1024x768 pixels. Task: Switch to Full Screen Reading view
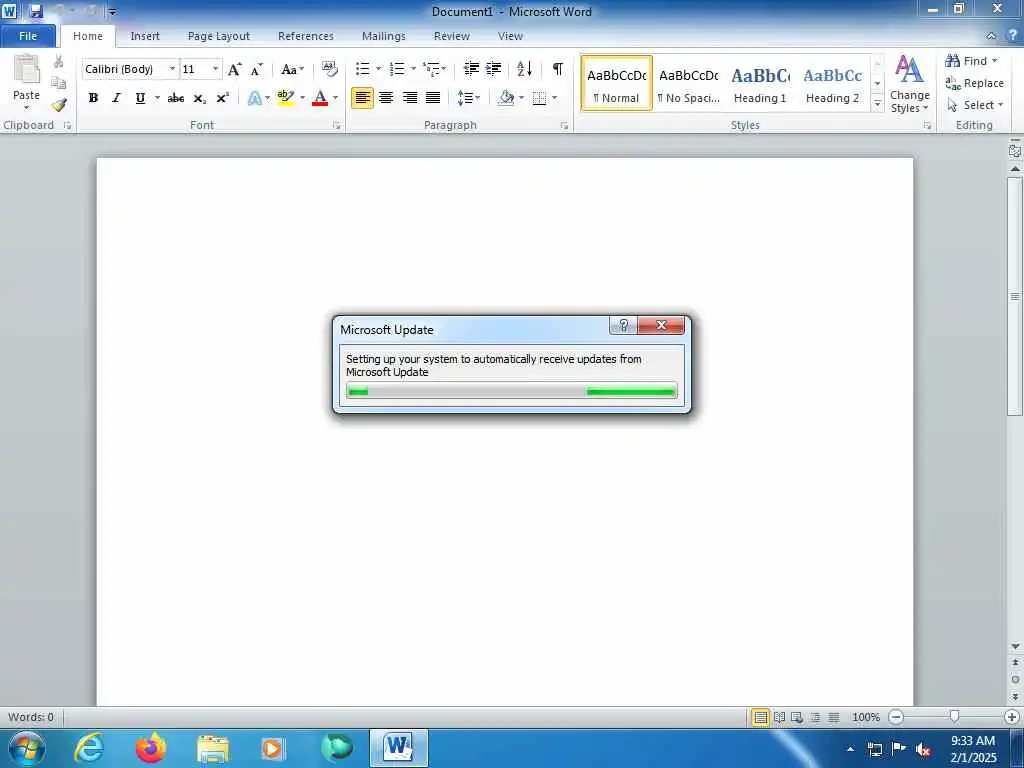tap(779, 717)
